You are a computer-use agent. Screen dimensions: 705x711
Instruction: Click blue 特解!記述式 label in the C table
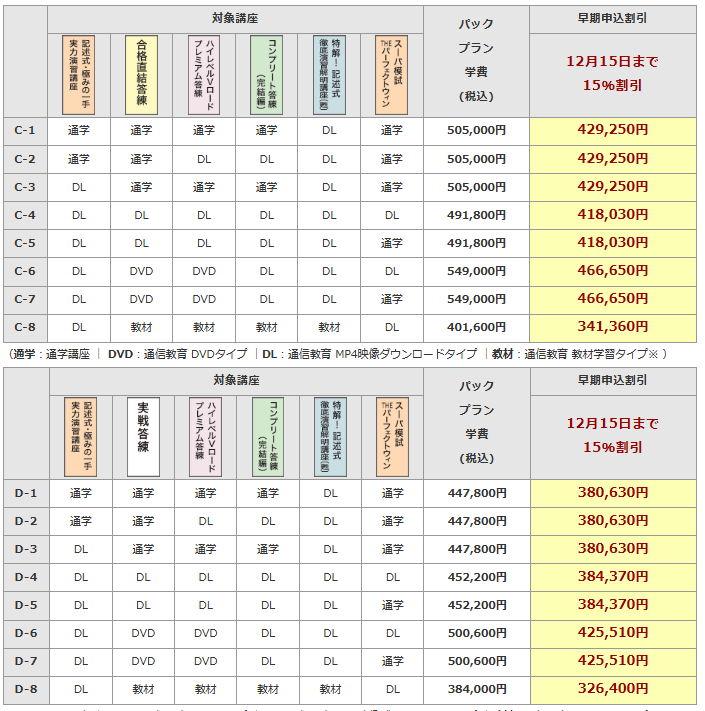click(x=330, y=75)
